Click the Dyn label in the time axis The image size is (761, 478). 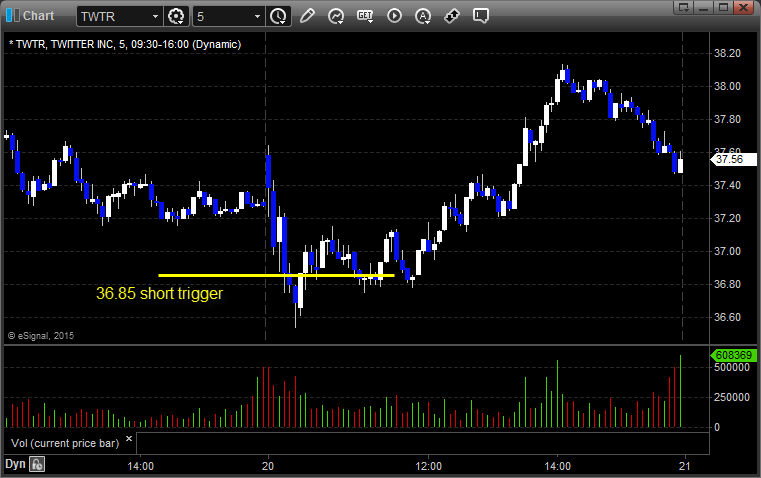pyautogui.click(x=15, y=464)
